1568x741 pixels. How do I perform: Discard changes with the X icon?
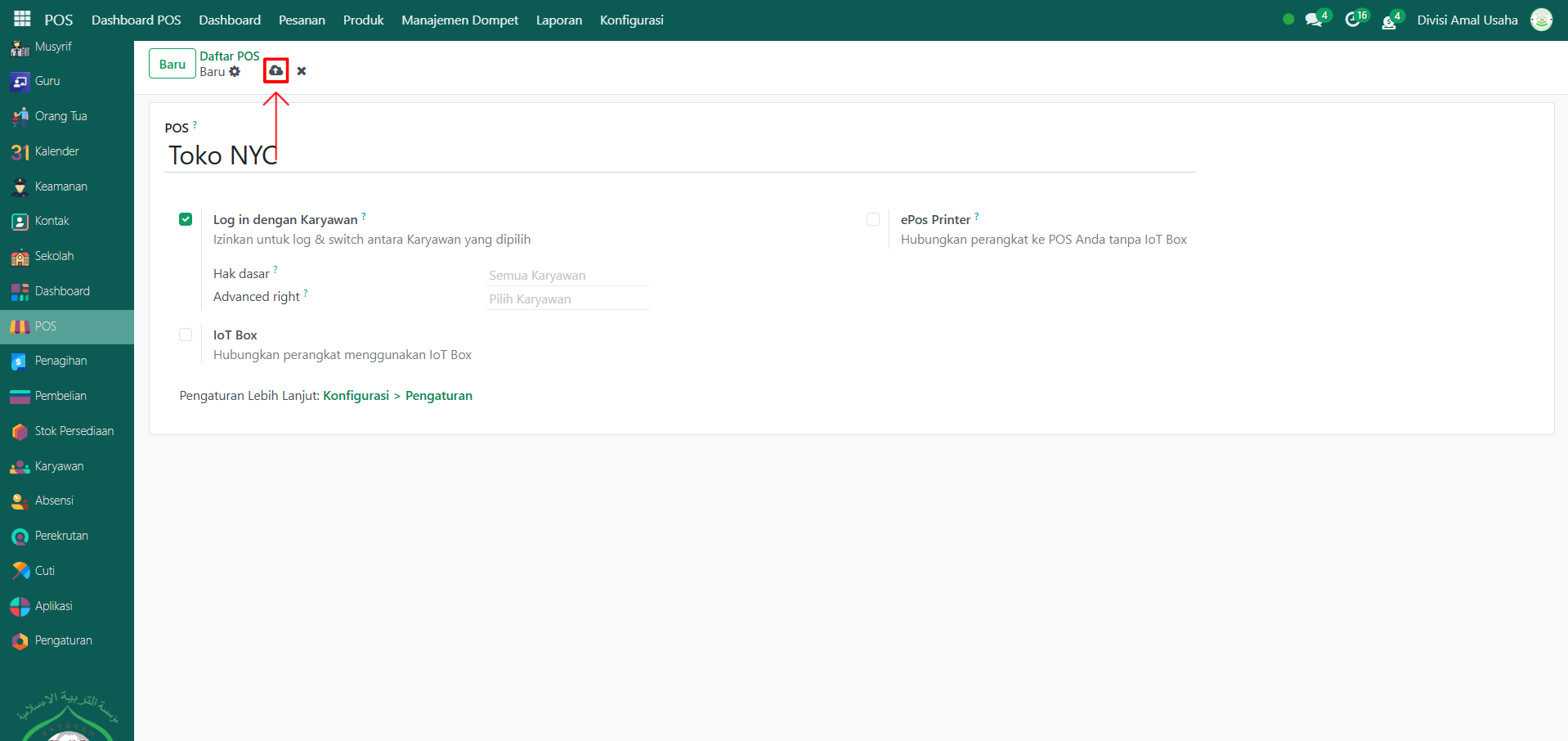[x=302, y=71]
